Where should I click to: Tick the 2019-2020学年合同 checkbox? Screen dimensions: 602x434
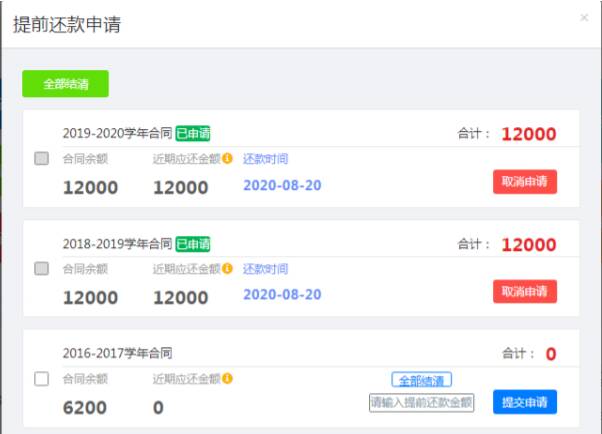coord(41,158)
